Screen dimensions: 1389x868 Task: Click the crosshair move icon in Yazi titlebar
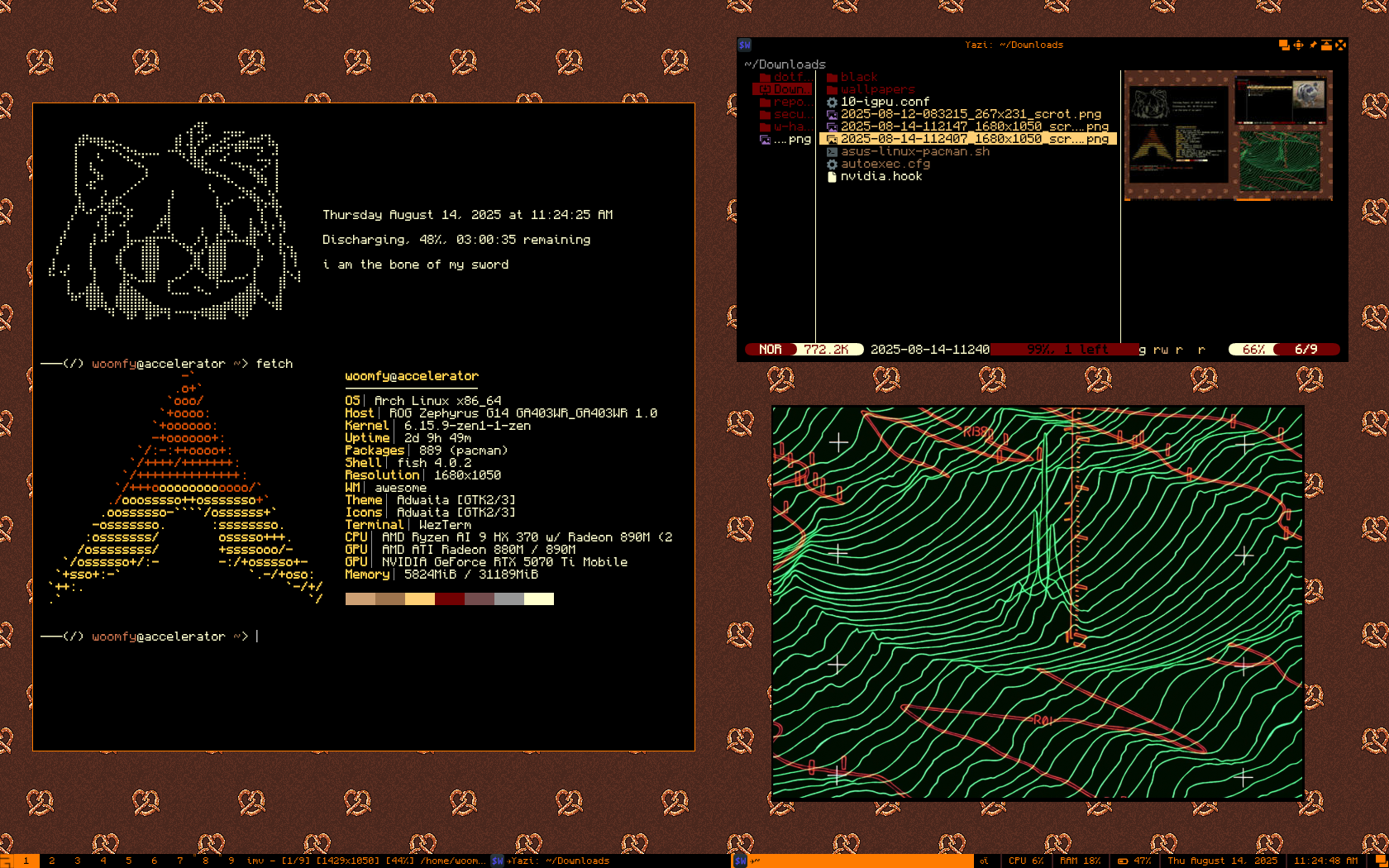(1298, 45)
